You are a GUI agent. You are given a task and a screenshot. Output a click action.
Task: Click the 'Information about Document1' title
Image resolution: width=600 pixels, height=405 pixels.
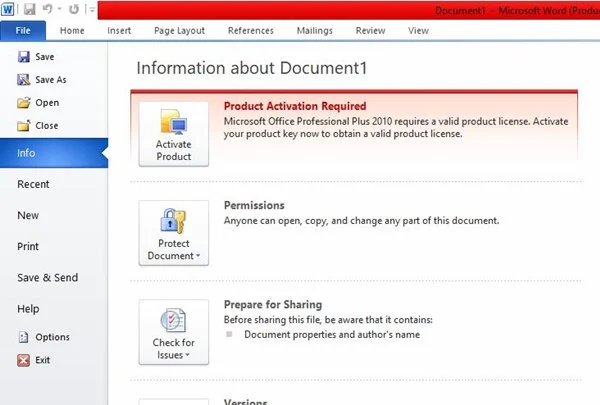coord(252,68)
